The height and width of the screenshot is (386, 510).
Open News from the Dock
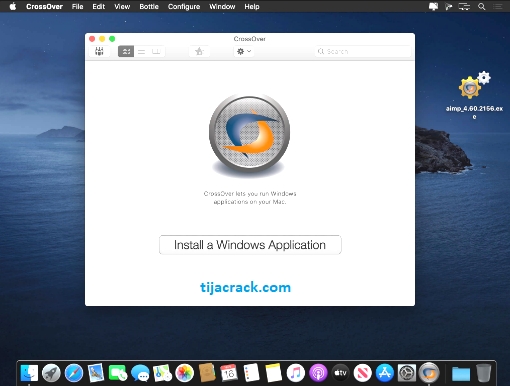pos(363,373)
